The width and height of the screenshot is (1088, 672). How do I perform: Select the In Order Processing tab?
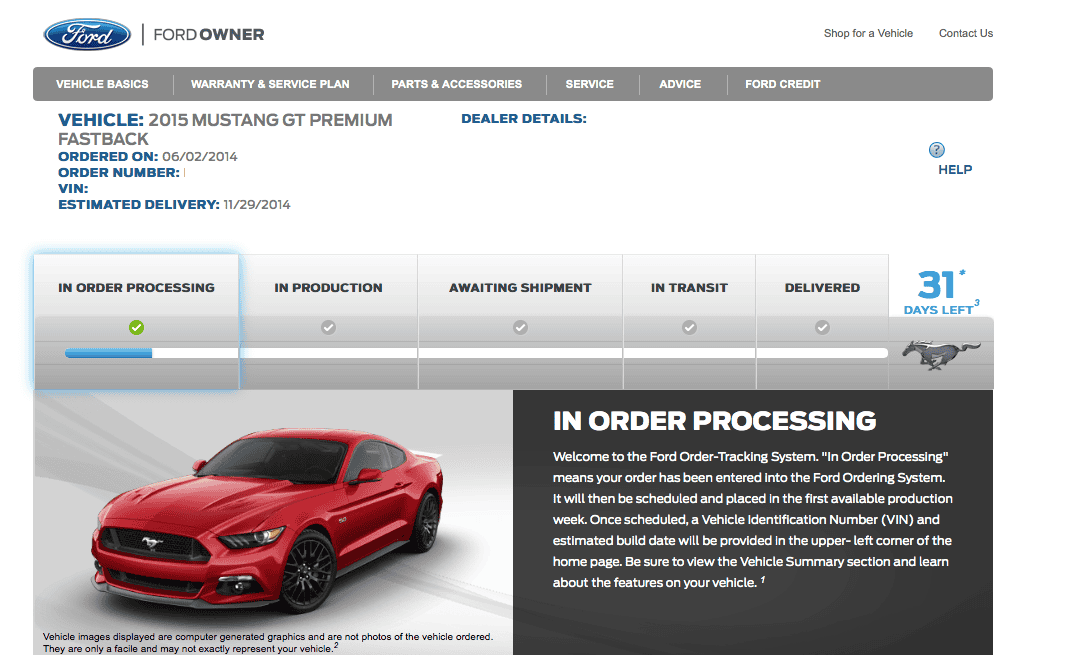136,321
